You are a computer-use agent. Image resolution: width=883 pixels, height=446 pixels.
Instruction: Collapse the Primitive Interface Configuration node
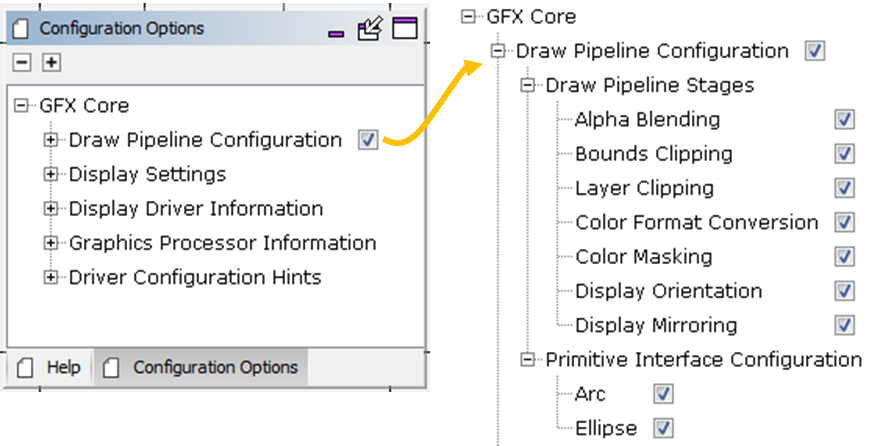(x=527, y=360)
